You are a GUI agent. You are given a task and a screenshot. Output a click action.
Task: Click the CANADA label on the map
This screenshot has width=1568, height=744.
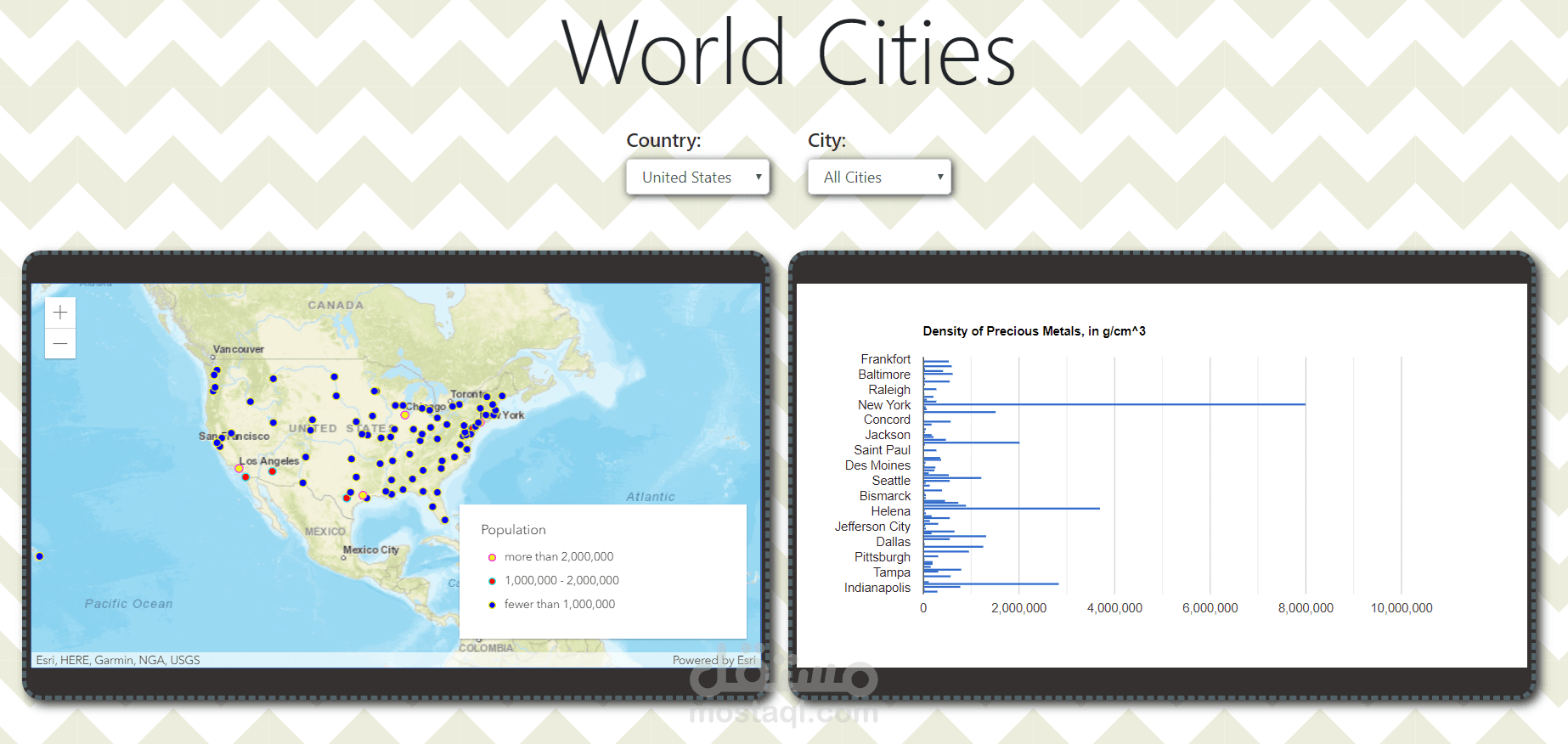click(x=336, y=305)
